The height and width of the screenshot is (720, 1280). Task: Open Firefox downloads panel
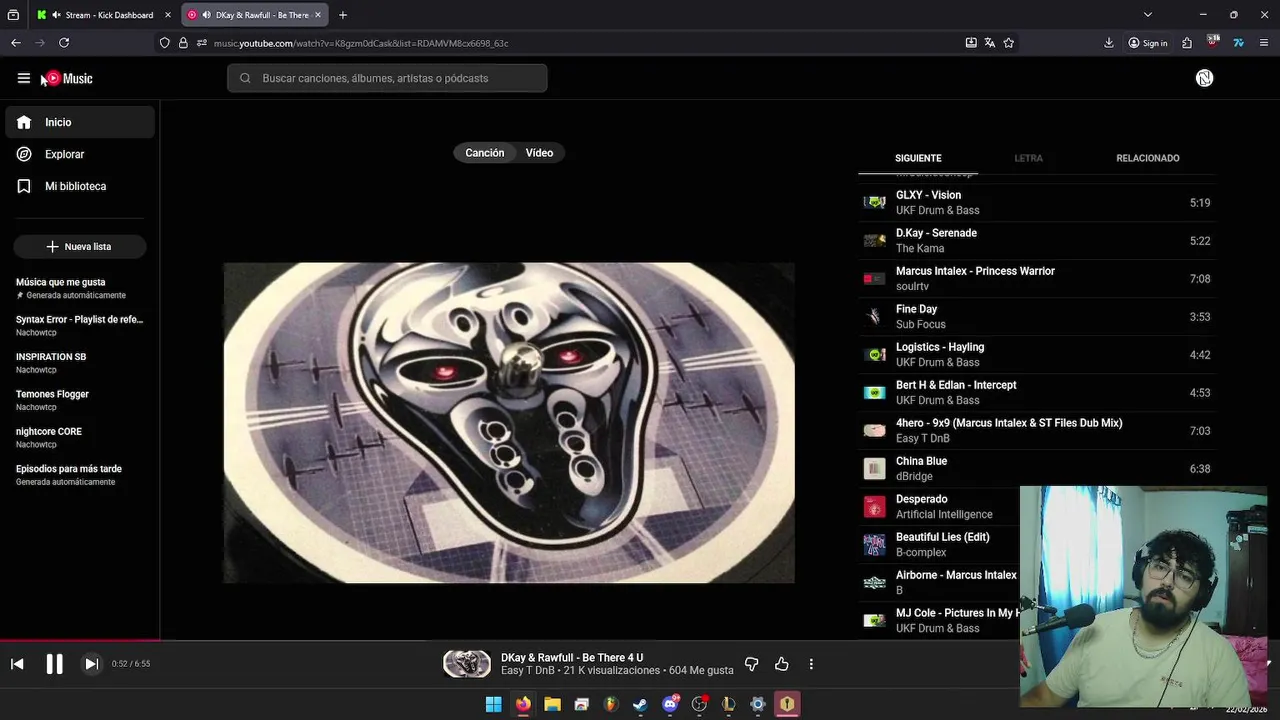pyautogui.click(x=1109, y=43)
